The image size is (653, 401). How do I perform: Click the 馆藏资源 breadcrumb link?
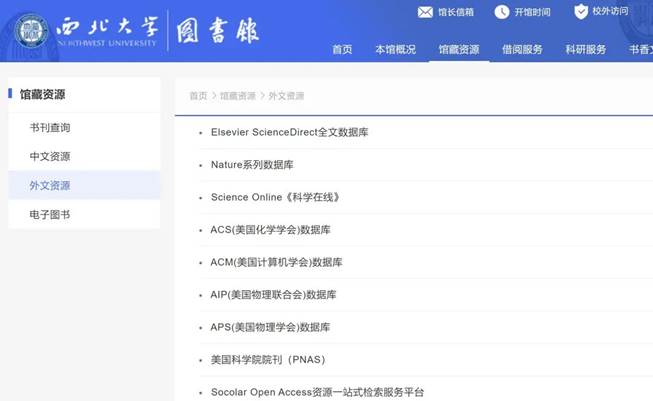pyautogui.click(x=238, y=96)
